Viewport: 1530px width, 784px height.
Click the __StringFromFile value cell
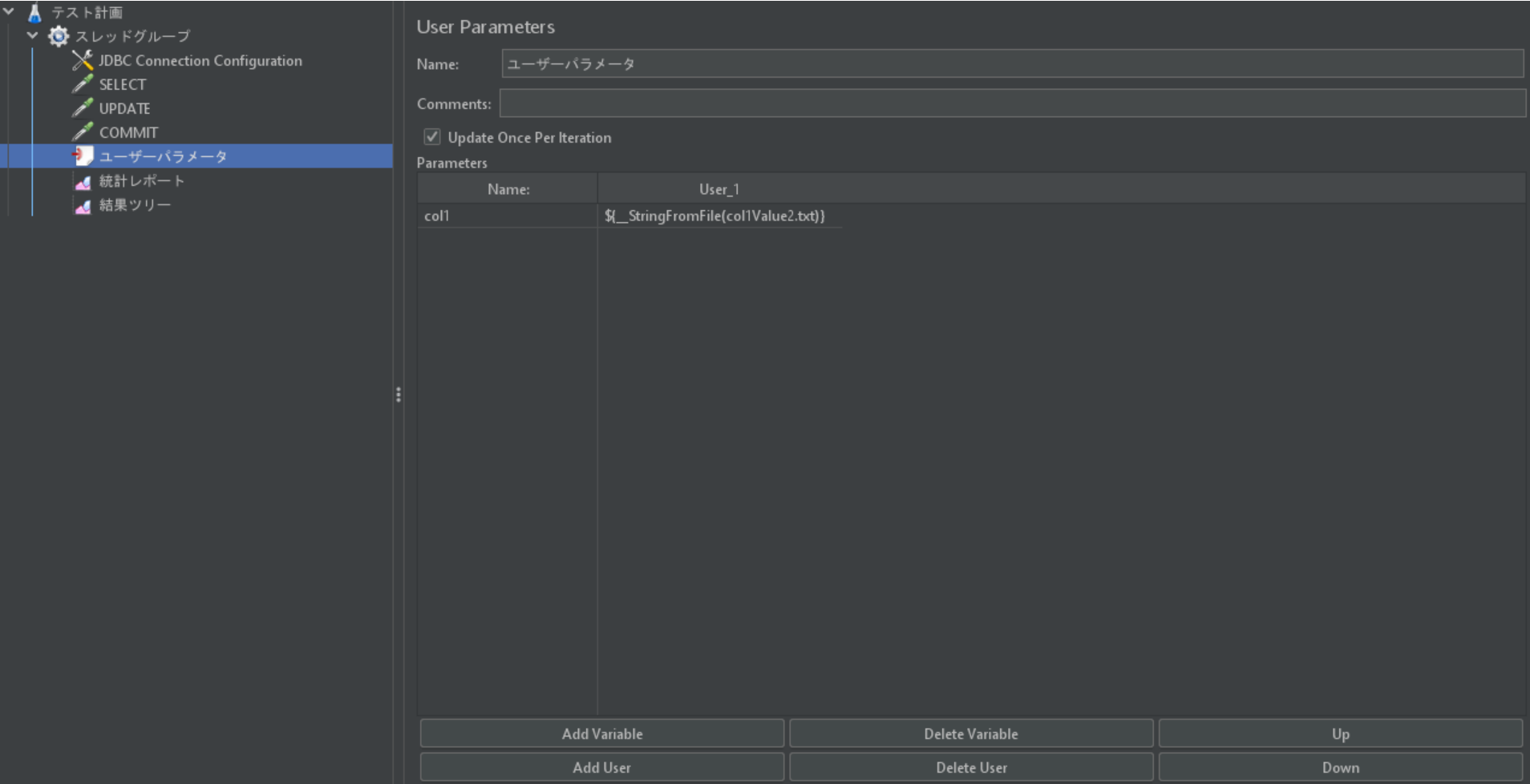coord(720,216)
